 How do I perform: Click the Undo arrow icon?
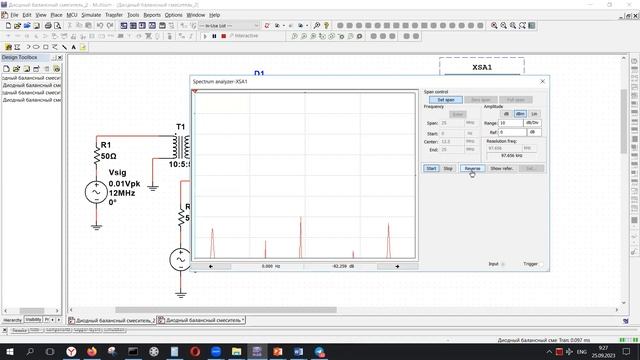[100, 26]
